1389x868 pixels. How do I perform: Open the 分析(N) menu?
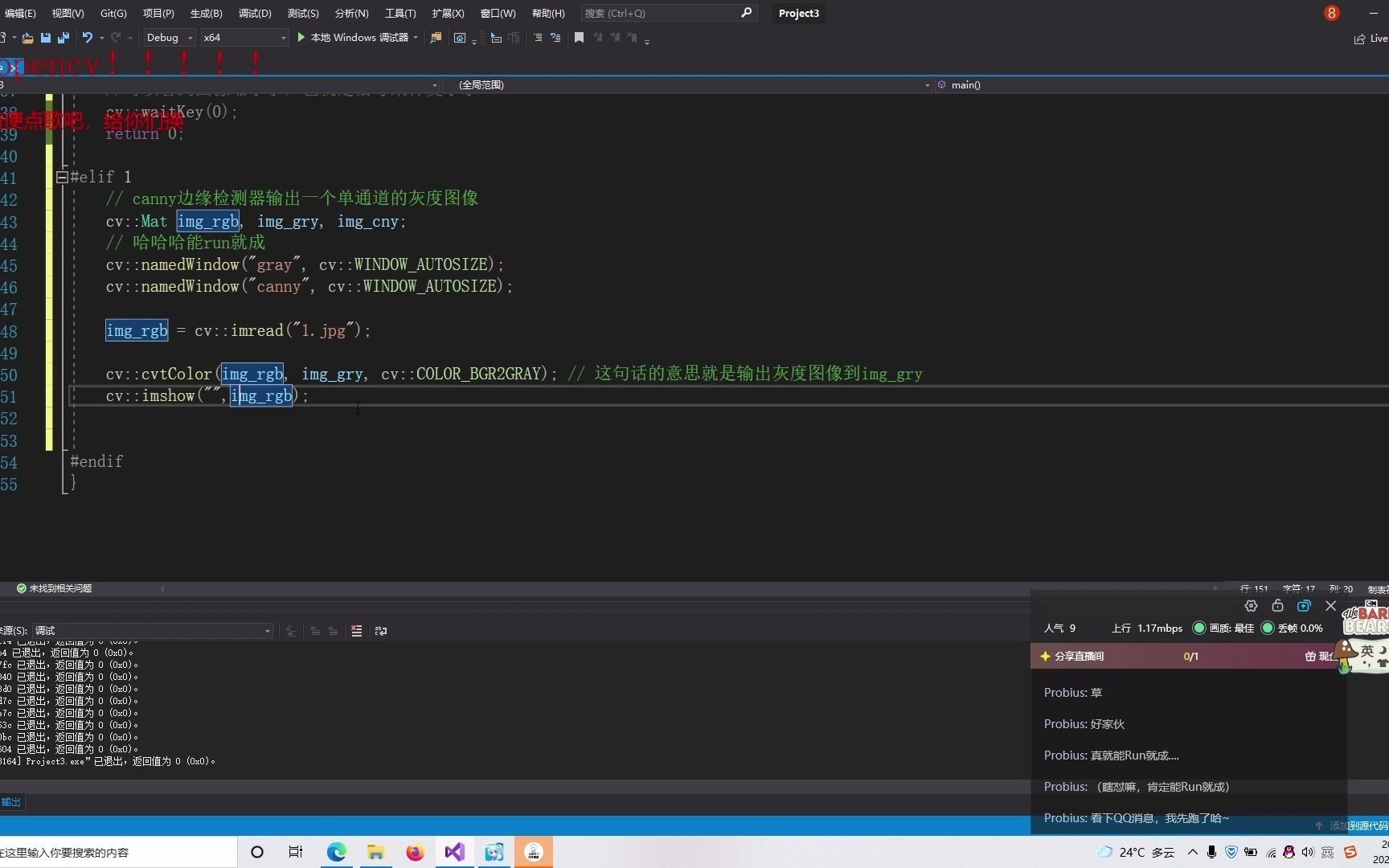point(351,13)
